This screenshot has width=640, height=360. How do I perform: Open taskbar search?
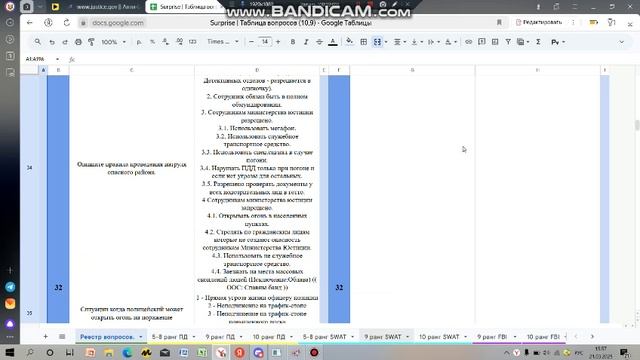[x=30, y=352]
